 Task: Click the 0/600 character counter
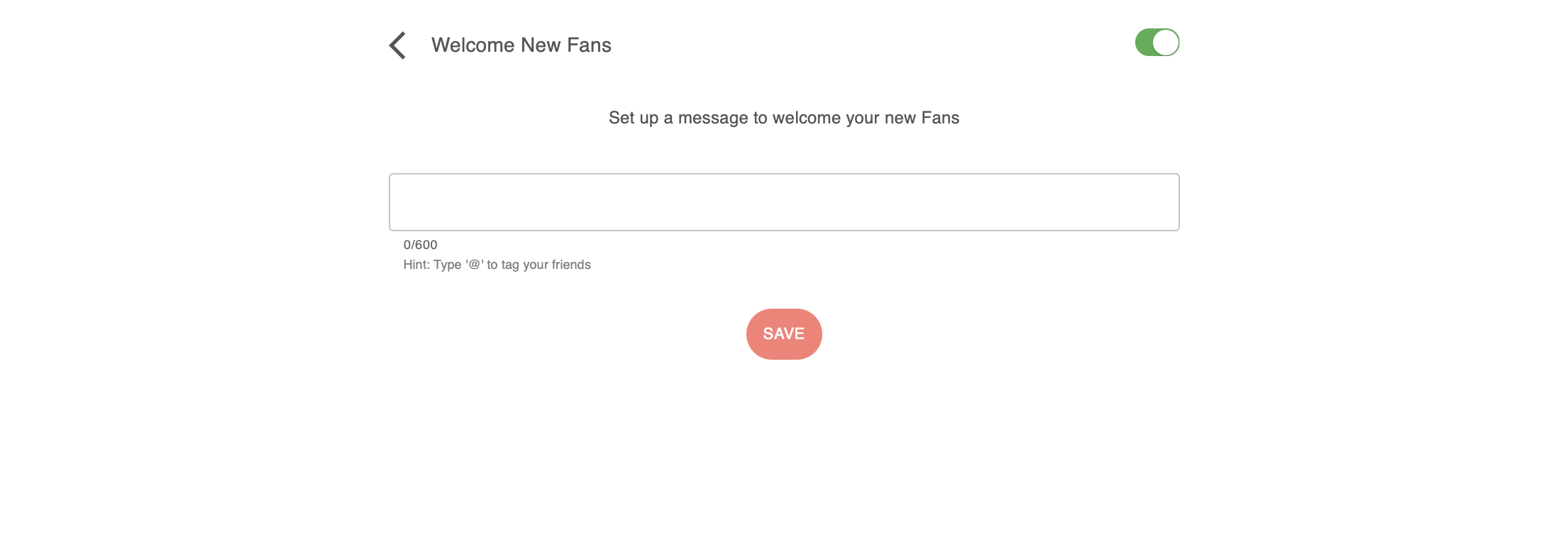(420, 245)
